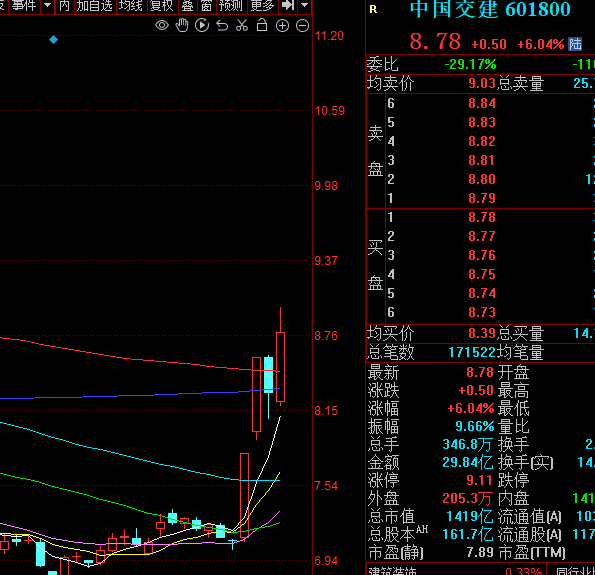Click the 中国交建 601800 stock title
The image size is (595, 575).
click(x=490, y=9)
